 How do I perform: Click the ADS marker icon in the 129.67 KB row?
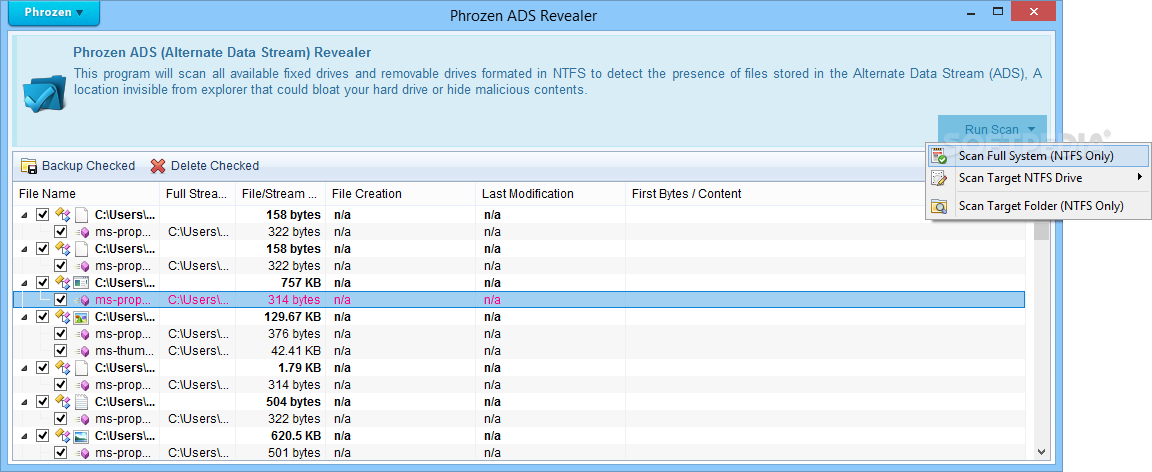(62, 317)
